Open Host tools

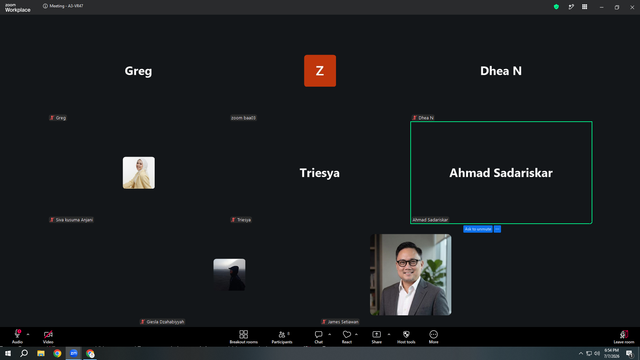pyautogui.click(x=406, y=337)
